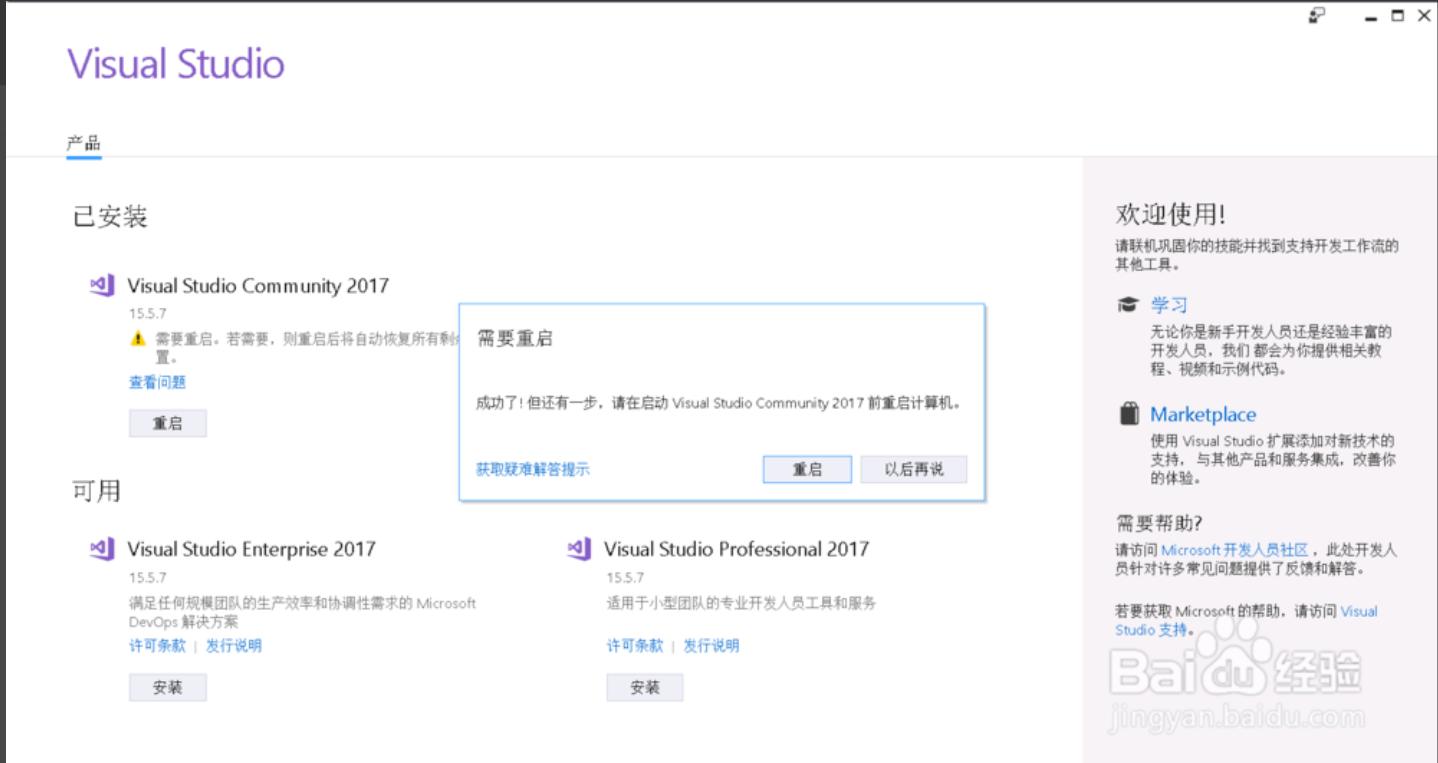The image size is (1438, 763).
Task: Click 重启 under Visual Studio Community 2017
Action: (167, 423)
